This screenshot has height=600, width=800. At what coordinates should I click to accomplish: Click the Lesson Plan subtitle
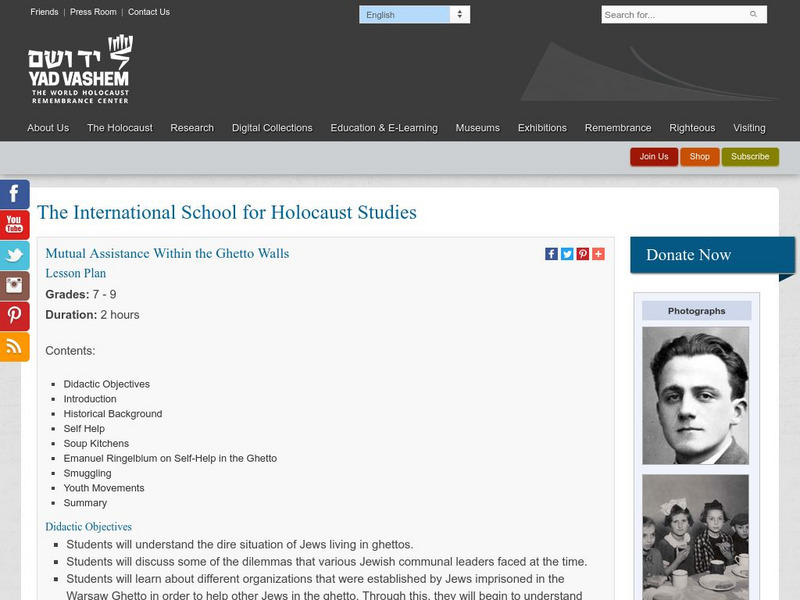click(x=76, y=273)
